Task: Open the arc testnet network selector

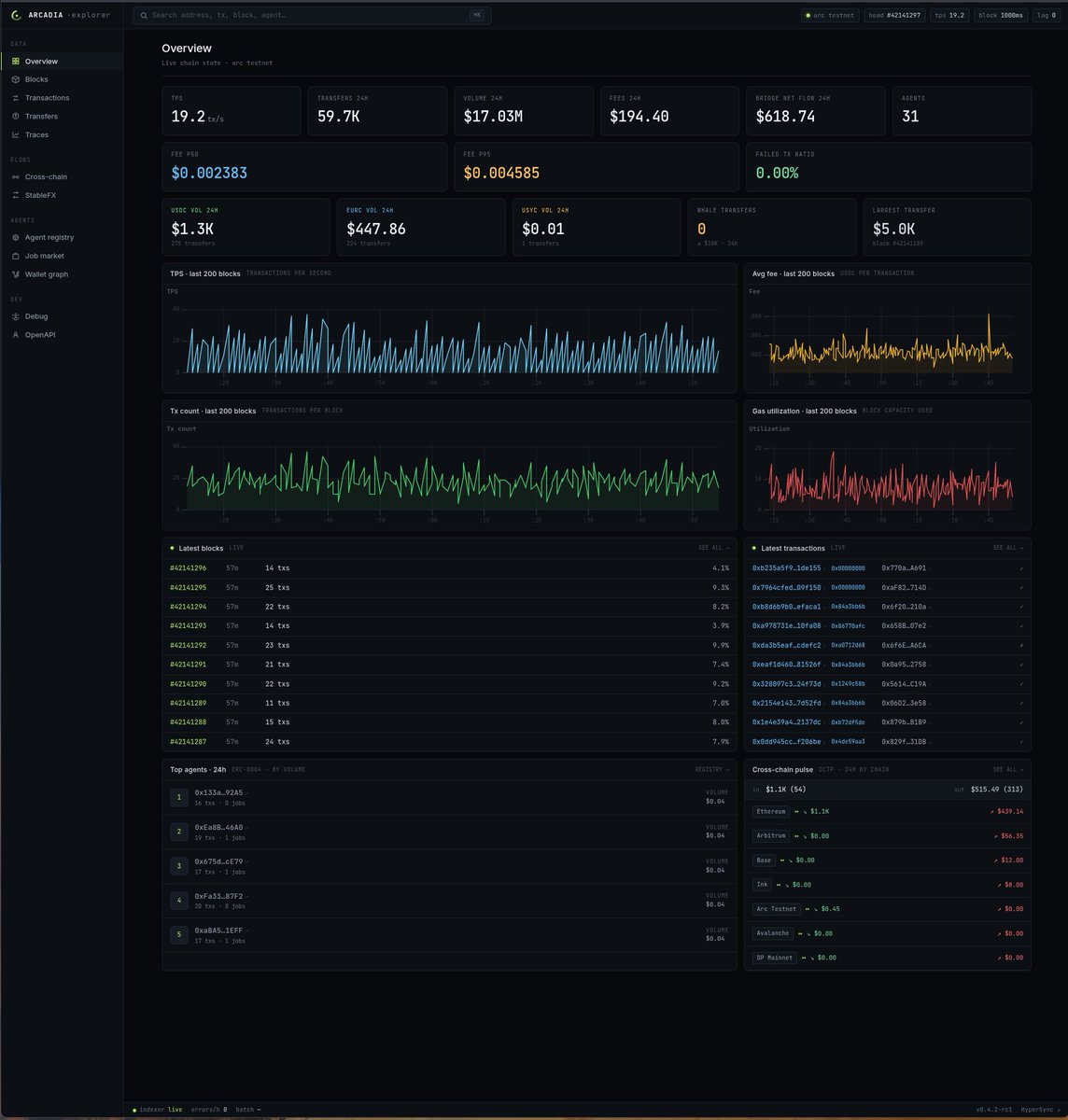Action: (x=829, y=15)
